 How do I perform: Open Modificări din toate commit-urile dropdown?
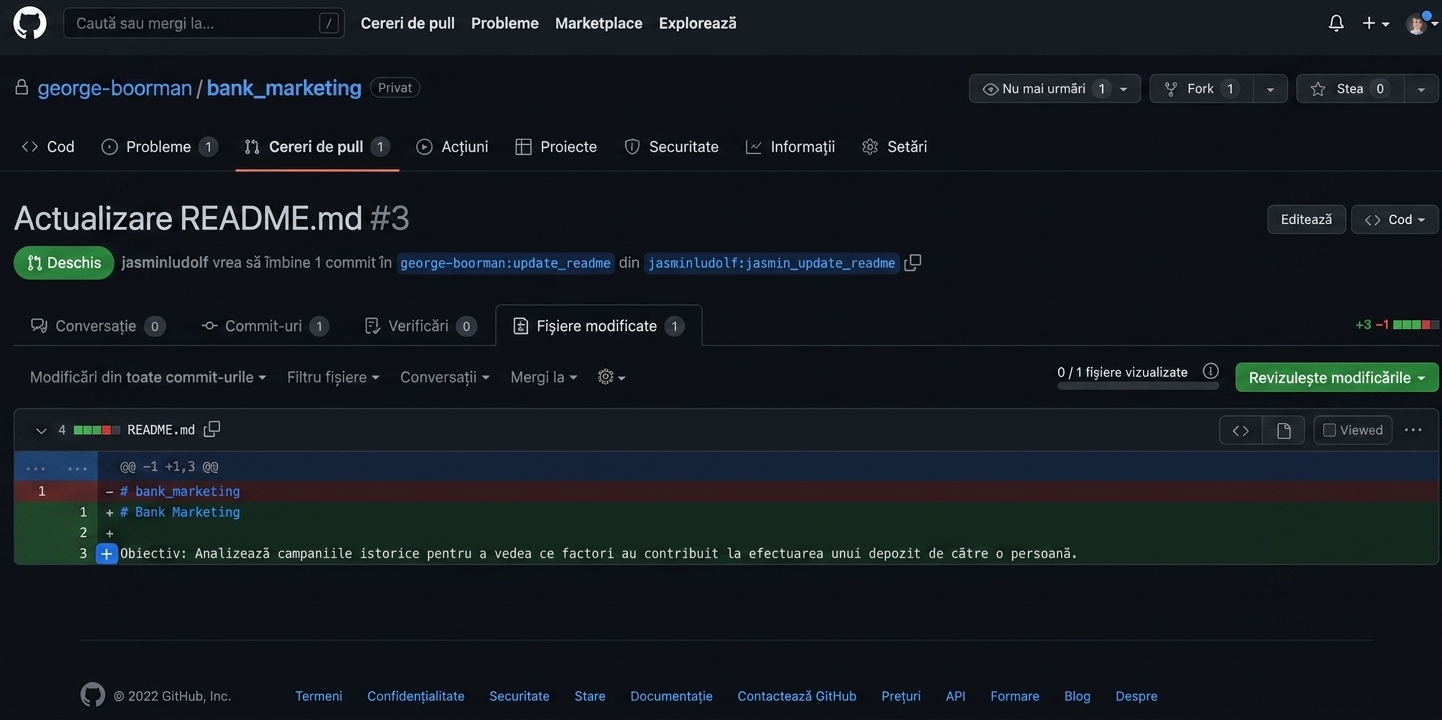[148, 377]
